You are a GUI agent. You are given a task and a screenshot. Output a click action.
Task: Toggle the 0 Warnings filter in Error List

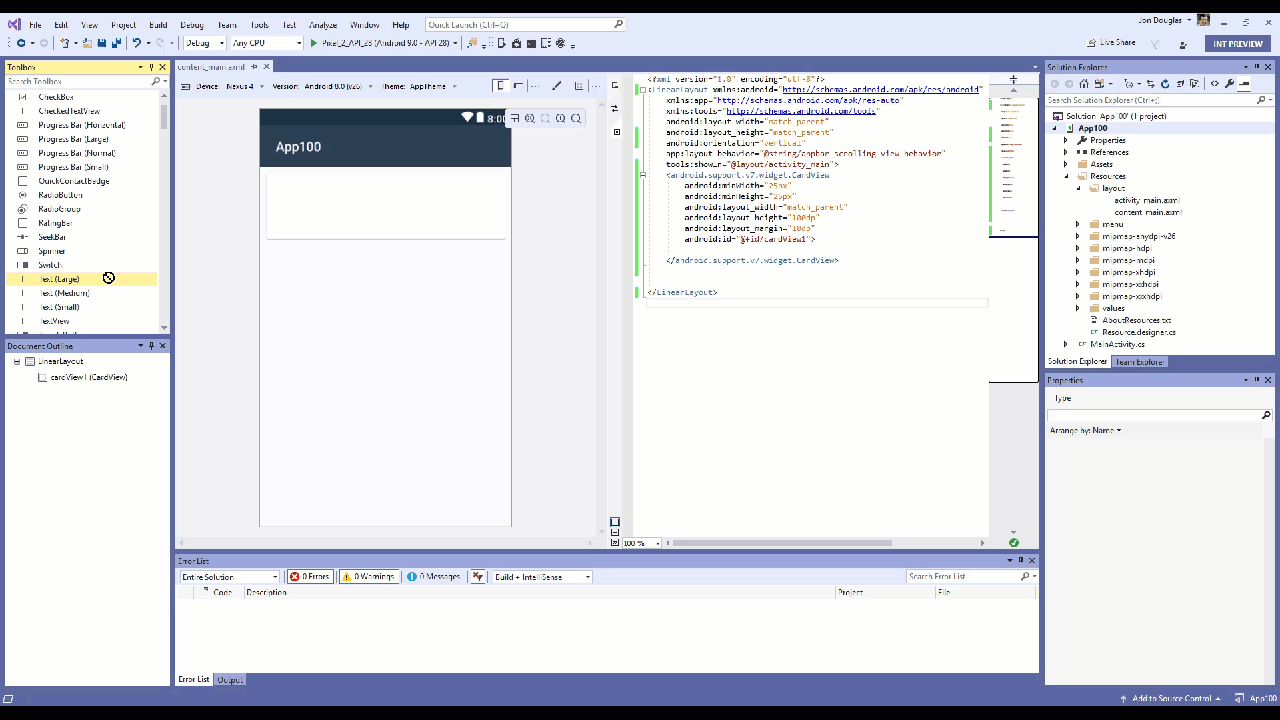[368, 576]
